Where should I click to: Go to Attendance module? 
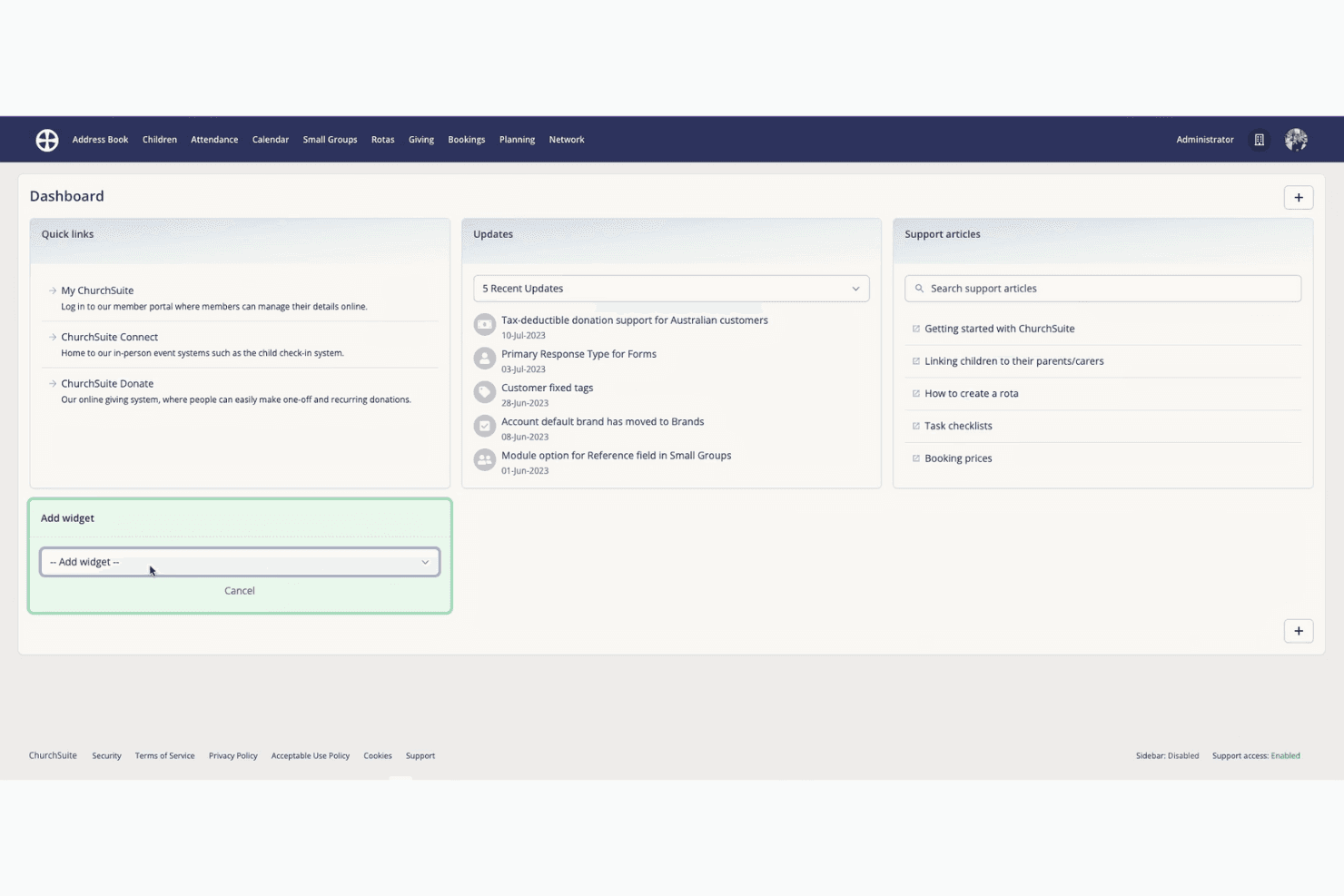point(214,140)
